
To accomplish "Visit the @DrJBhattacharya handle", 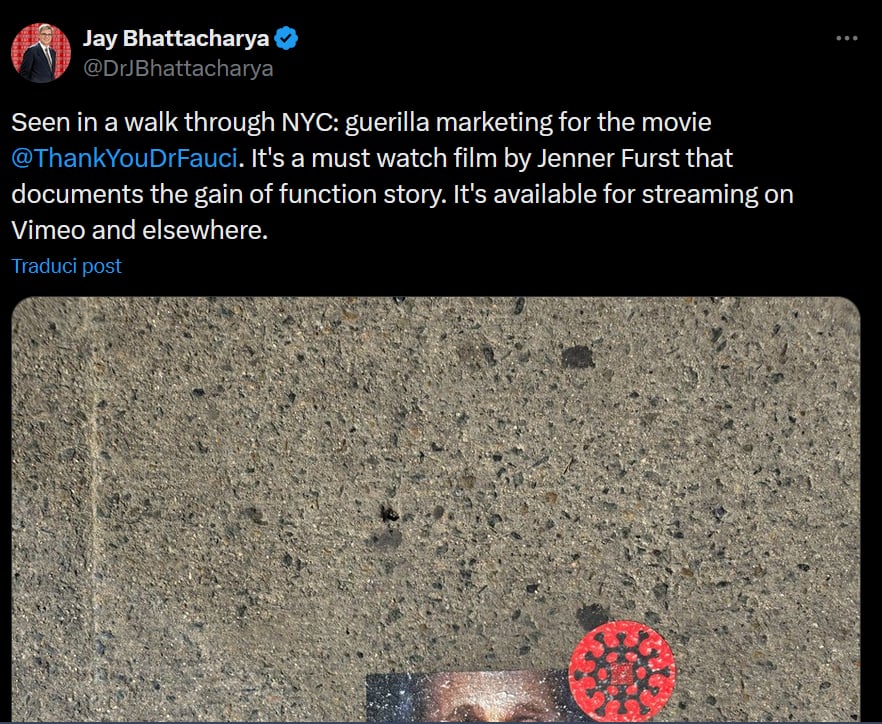I will tap(178, 68).
